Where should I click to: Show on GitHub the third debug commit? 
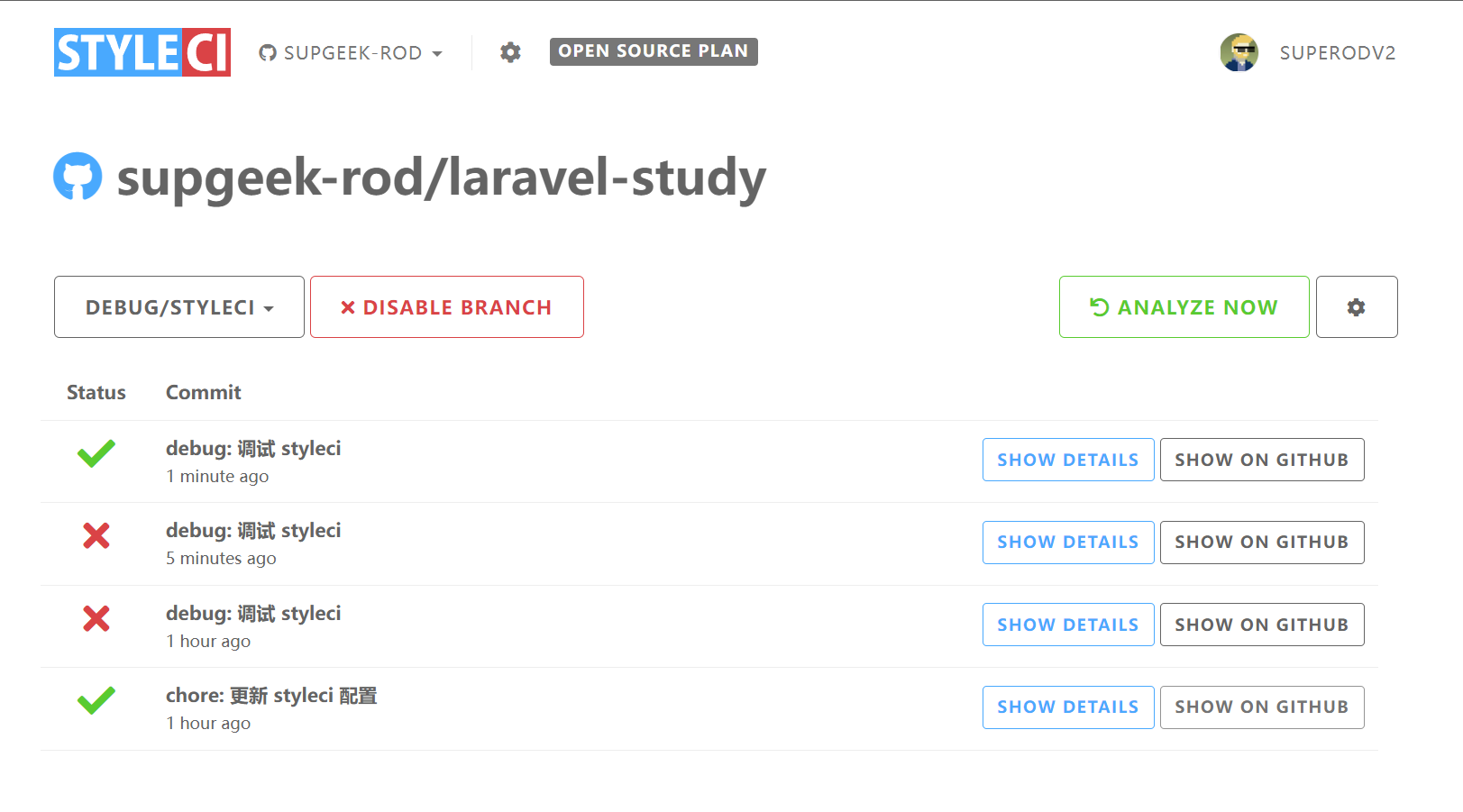pyautogui.click(x=1261, y=625)
